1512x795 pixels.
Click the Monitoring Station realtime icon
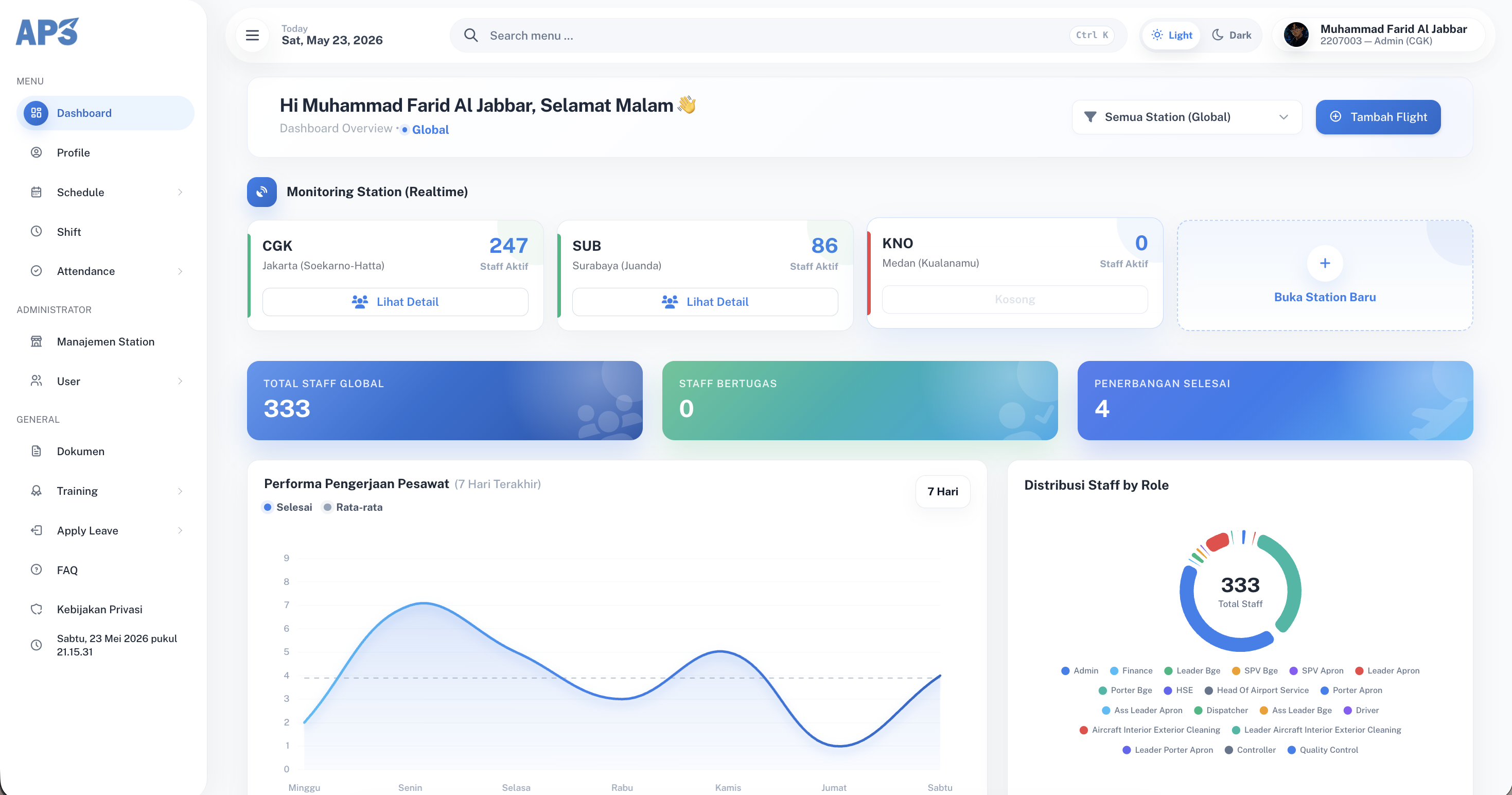(x=262, y=192)
